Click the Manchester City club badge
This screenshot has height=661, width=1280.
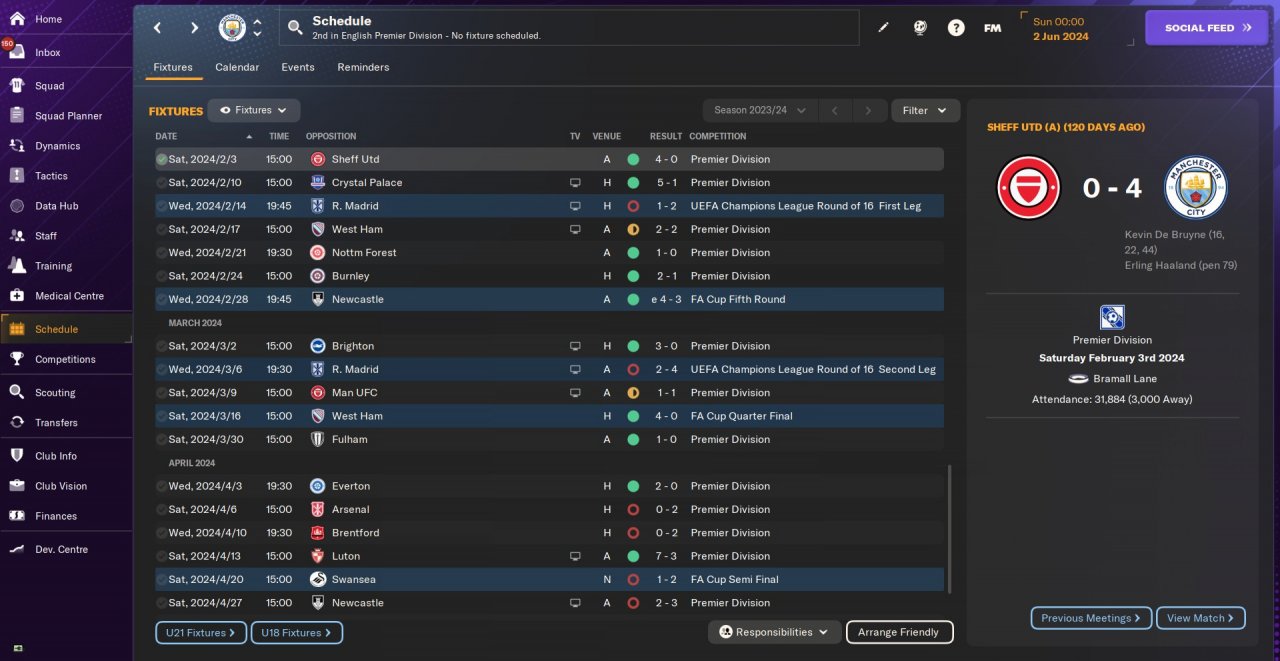click(232, 28)
